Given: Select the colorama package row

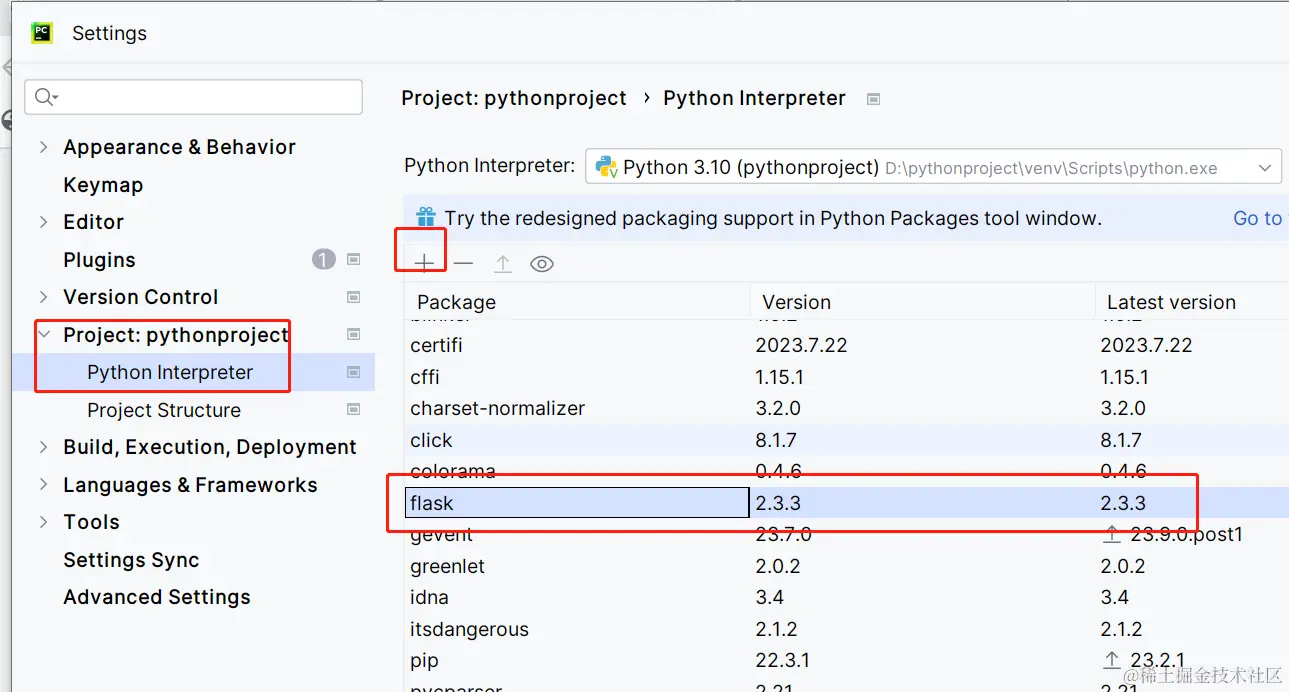Looking at the screenshot, I should tap(846, 471).
